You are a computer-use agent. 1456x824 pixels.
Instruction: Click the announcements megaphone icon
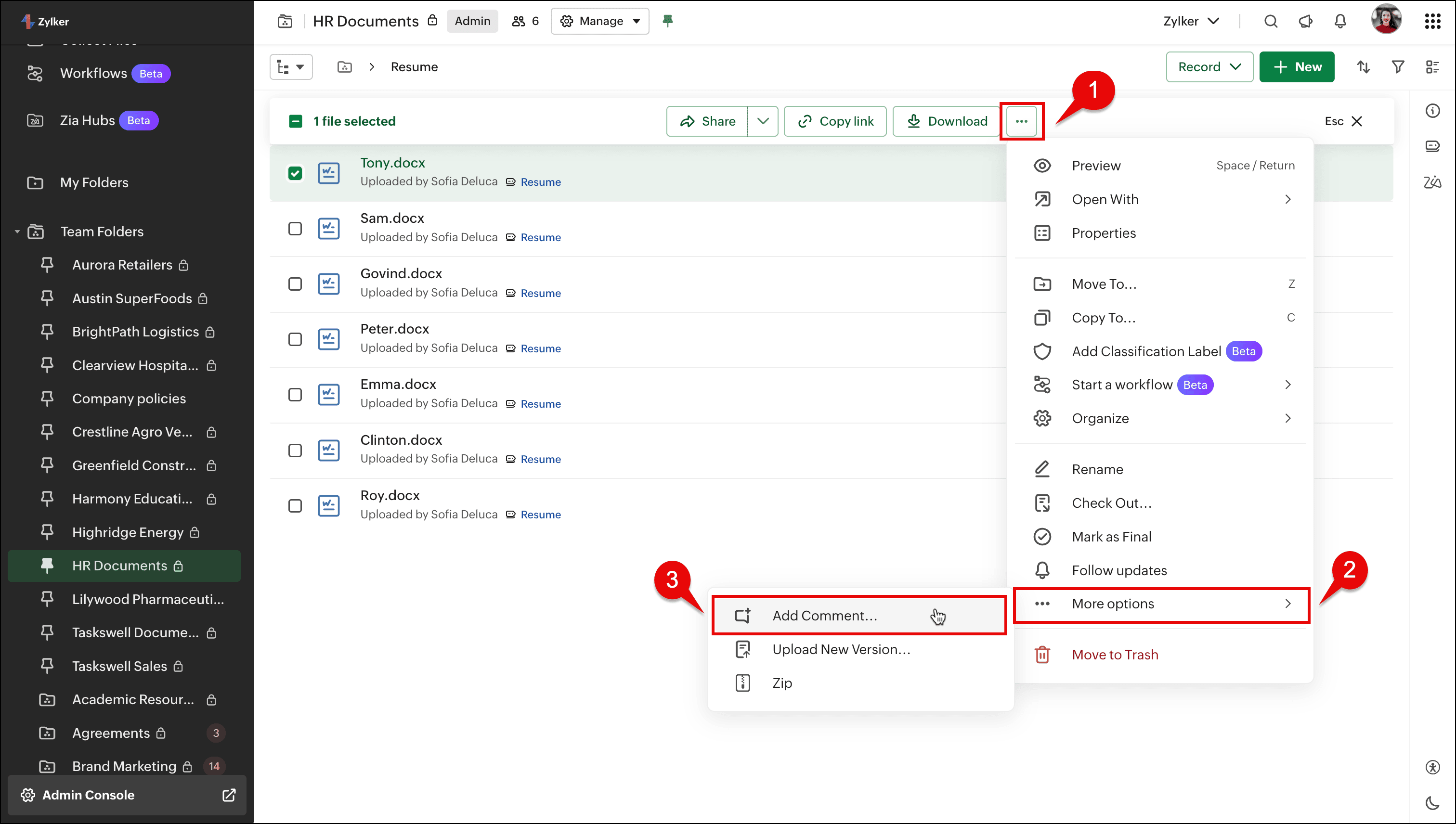click(x=1305, y=22)
